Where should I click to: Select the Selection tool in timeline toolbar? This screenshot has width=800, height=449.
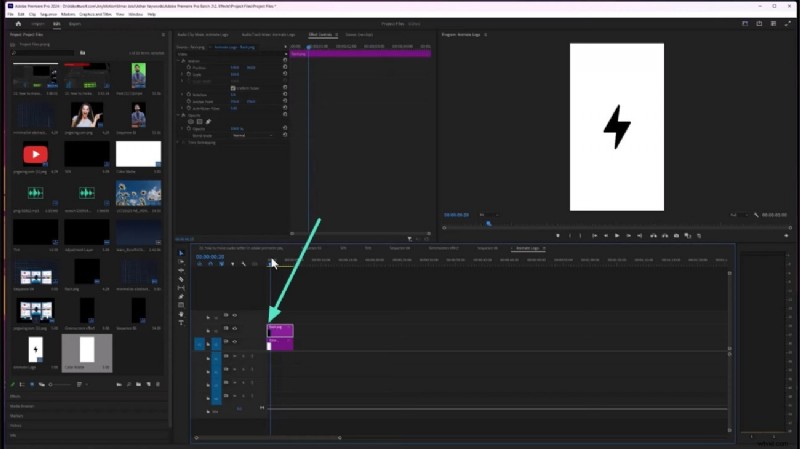[181, 253]
